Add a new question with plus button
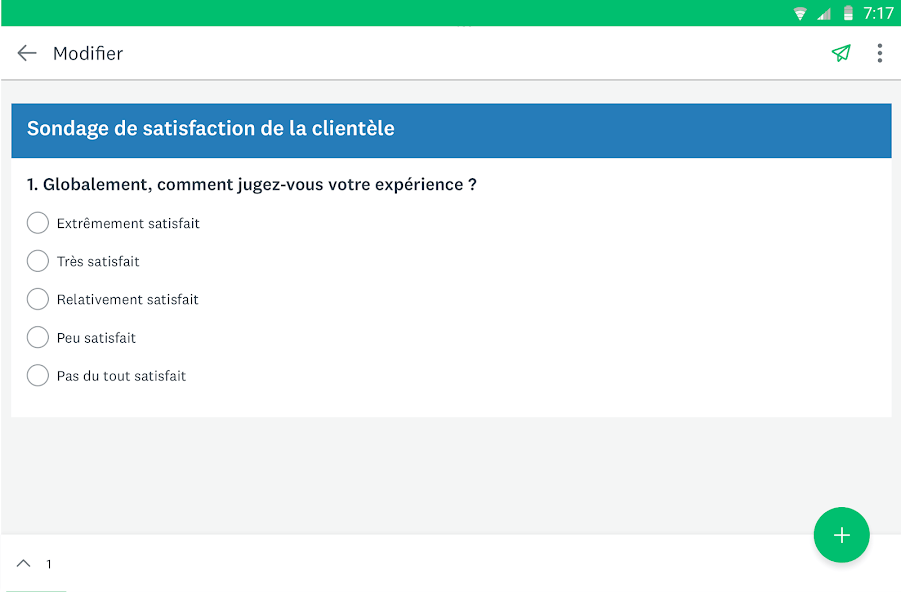The height and width of the screenshot is (592, 901). pyautogui.click(x=841, y=535)
